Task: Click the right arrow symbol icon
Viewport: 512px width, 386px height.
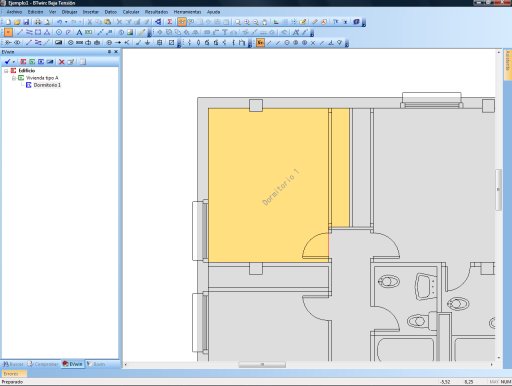Action: pyautogui.click(x=118, y=43)
